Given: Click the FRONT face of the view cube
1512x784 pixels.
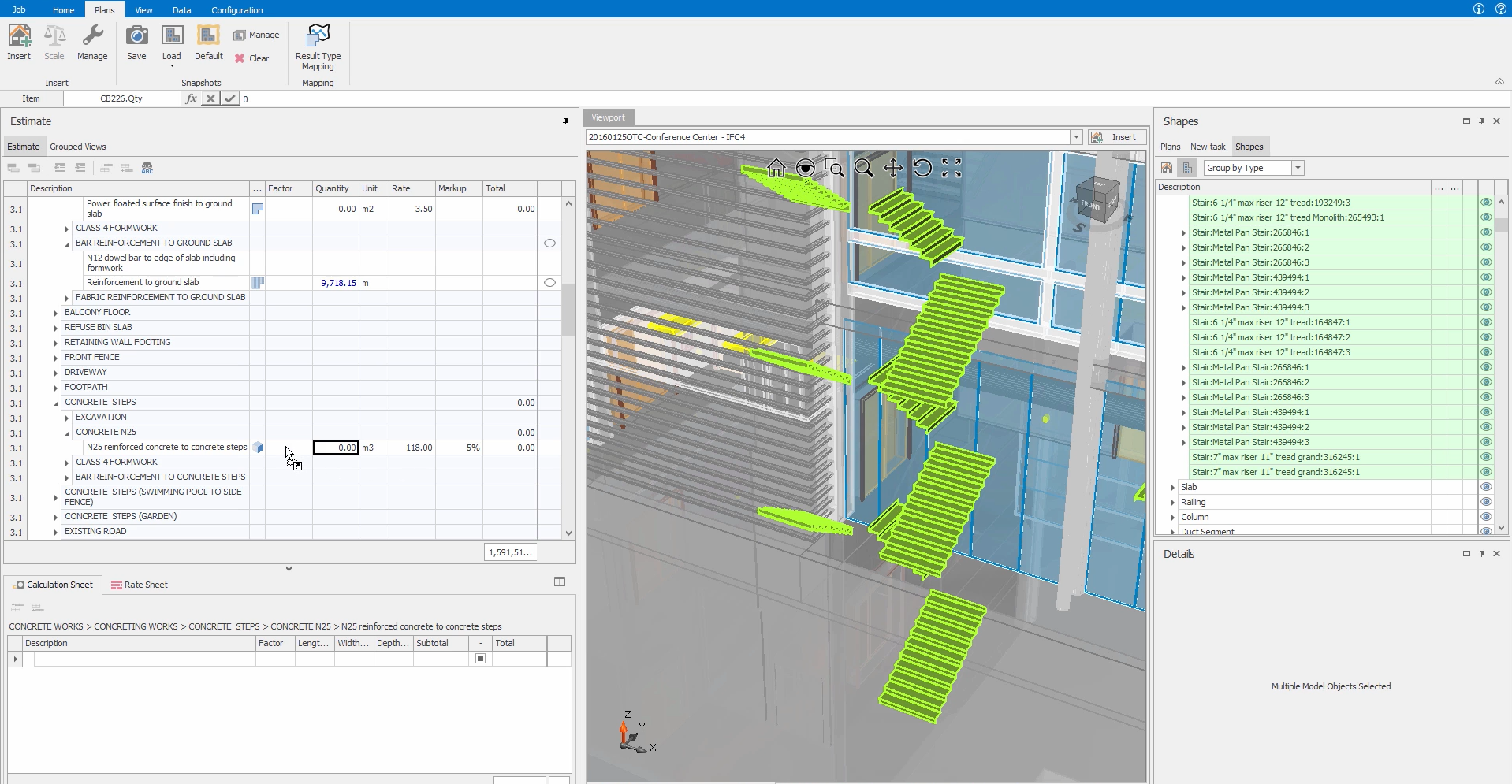Looking at the screenshot, I should click(1091, 205).
